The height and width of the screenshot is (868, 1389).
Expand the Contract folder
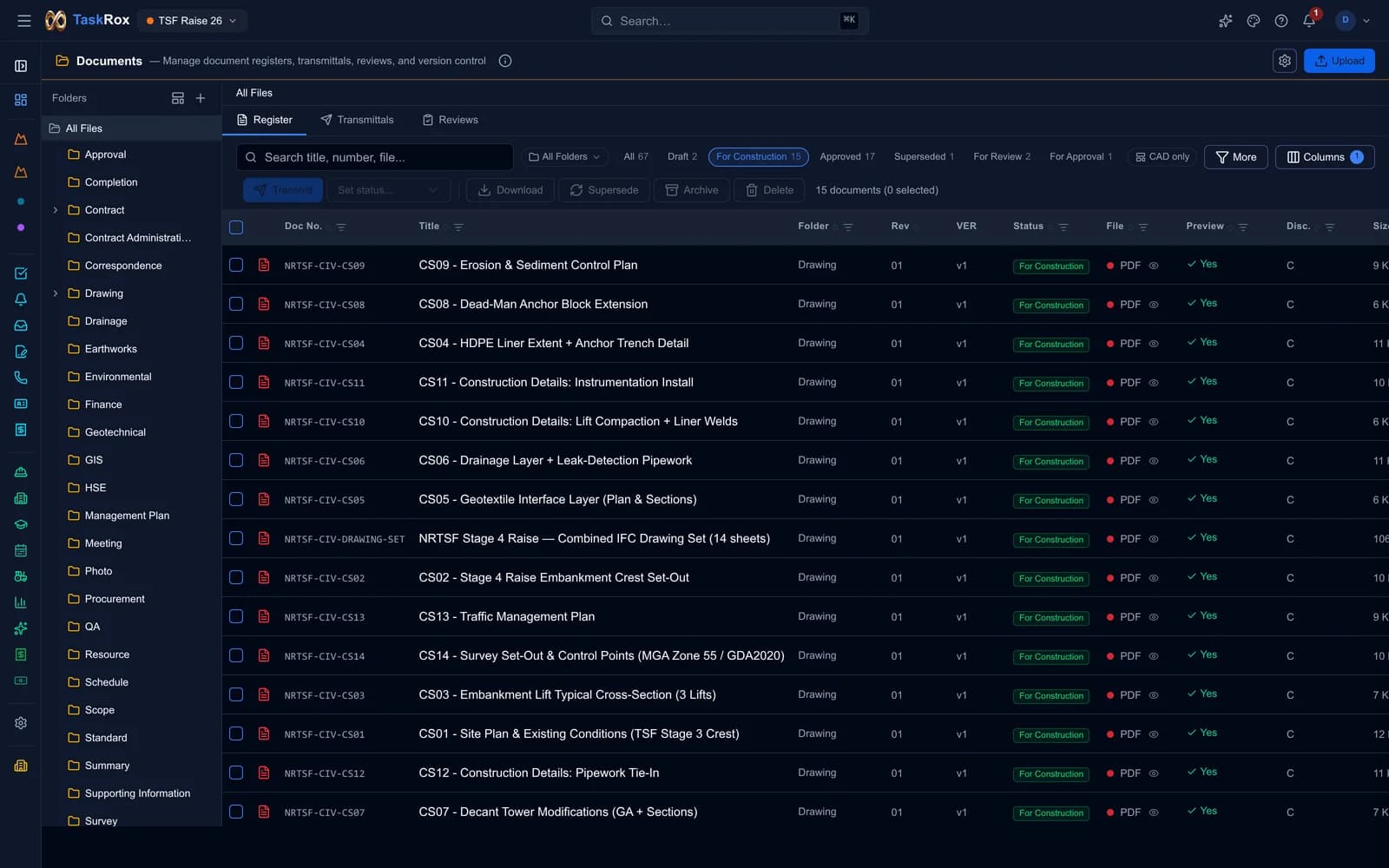pos(56,210)
